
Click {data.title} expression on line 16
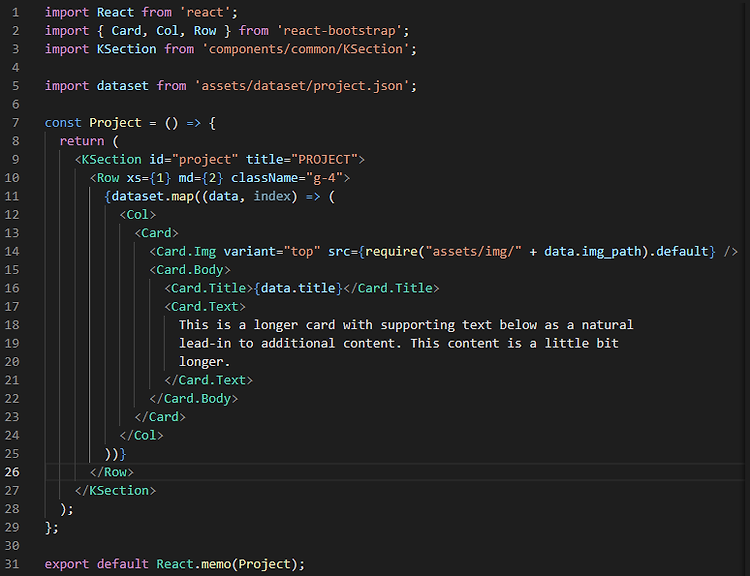(x=298, y=288)
